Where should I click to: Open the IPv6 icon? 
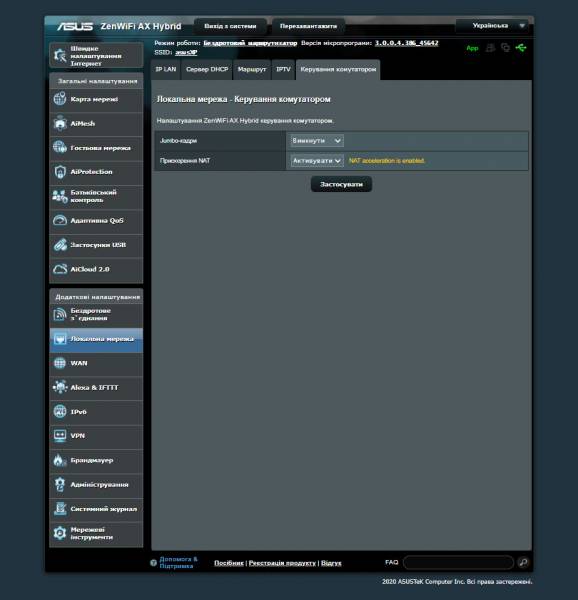[60, 411]
